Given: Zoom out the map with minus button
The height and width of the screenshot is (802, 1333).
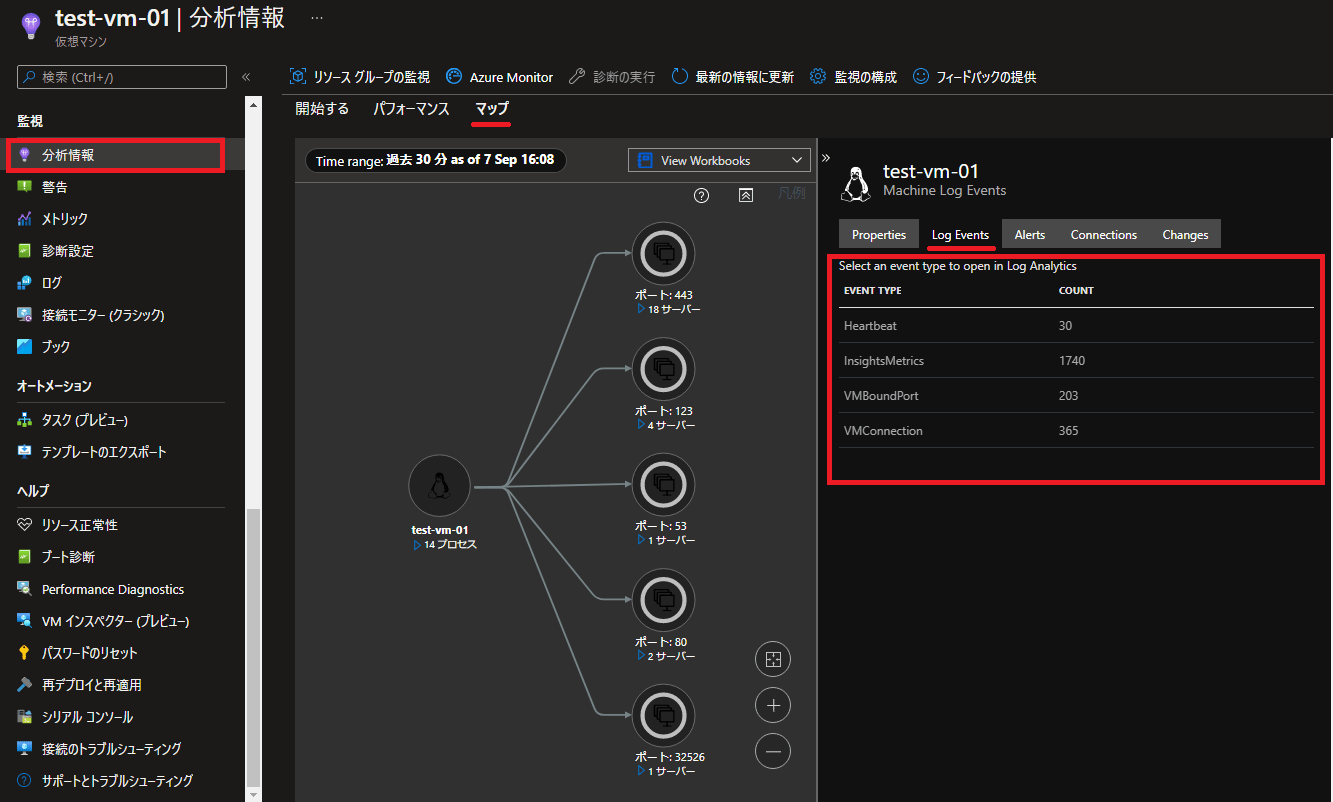Looking at the screenshot, I should (773, 751).
